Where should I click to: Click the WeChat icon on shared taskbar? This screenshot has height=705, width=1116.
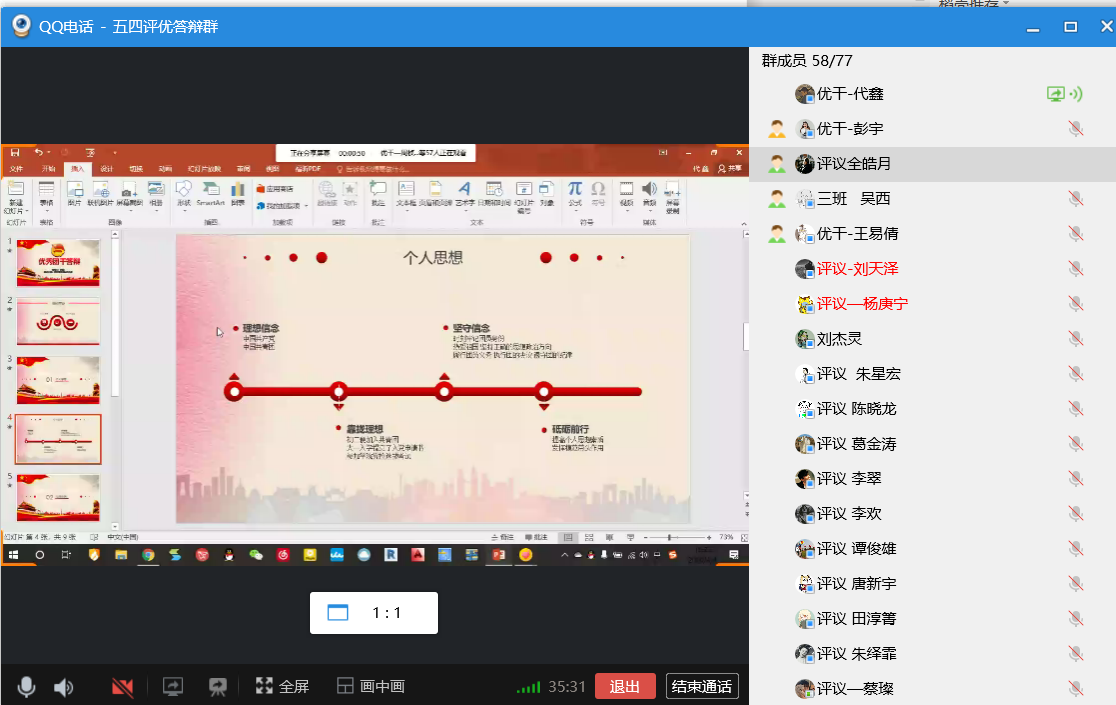point(256,555)
